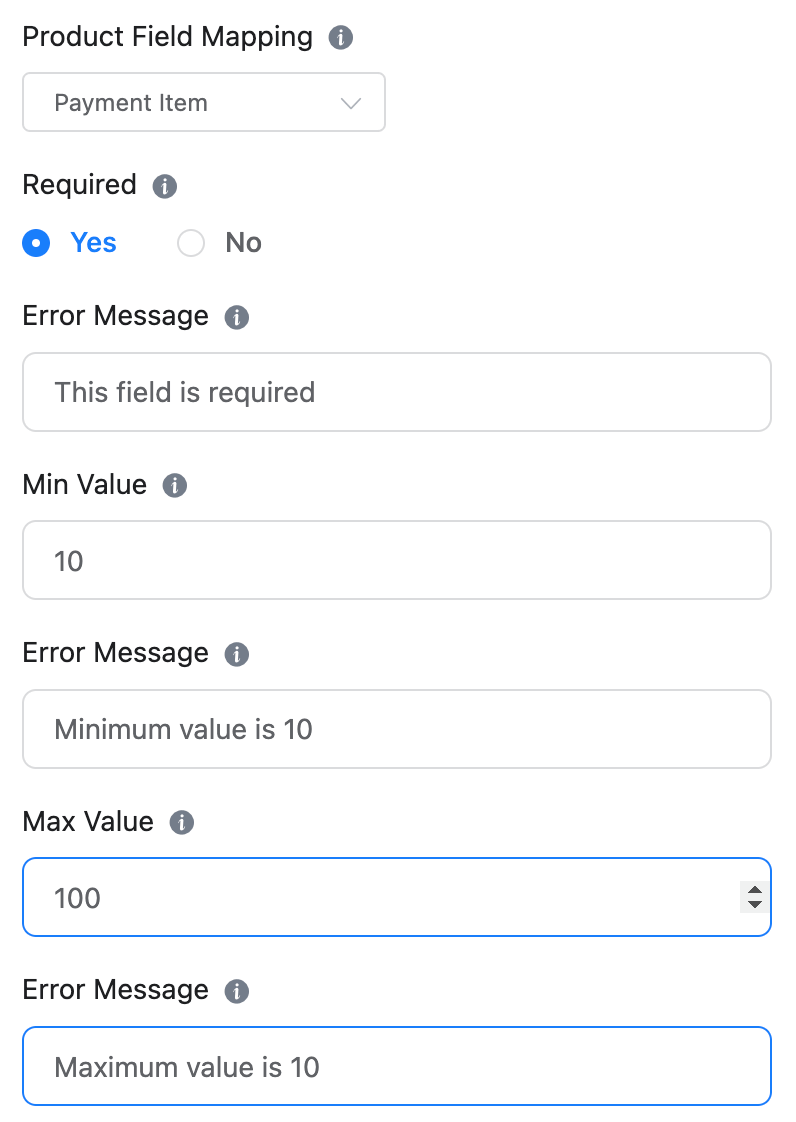796x1122 pixels.
Task: Focus the Min Value field containing 10
Action: pyautogui.click(x=396, y=560)
